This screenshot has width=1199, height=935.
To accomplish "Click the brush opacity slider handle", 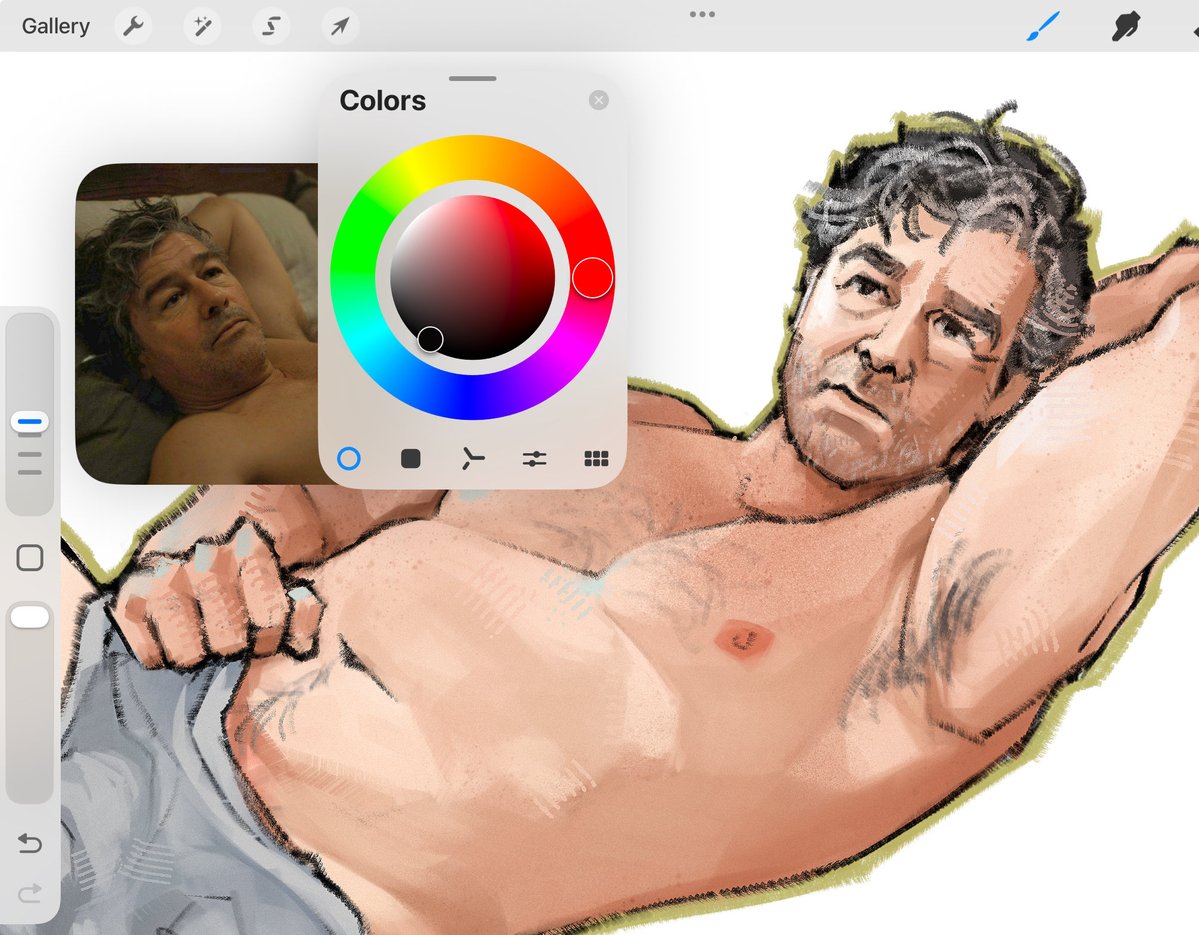I will tap(30, 617).
